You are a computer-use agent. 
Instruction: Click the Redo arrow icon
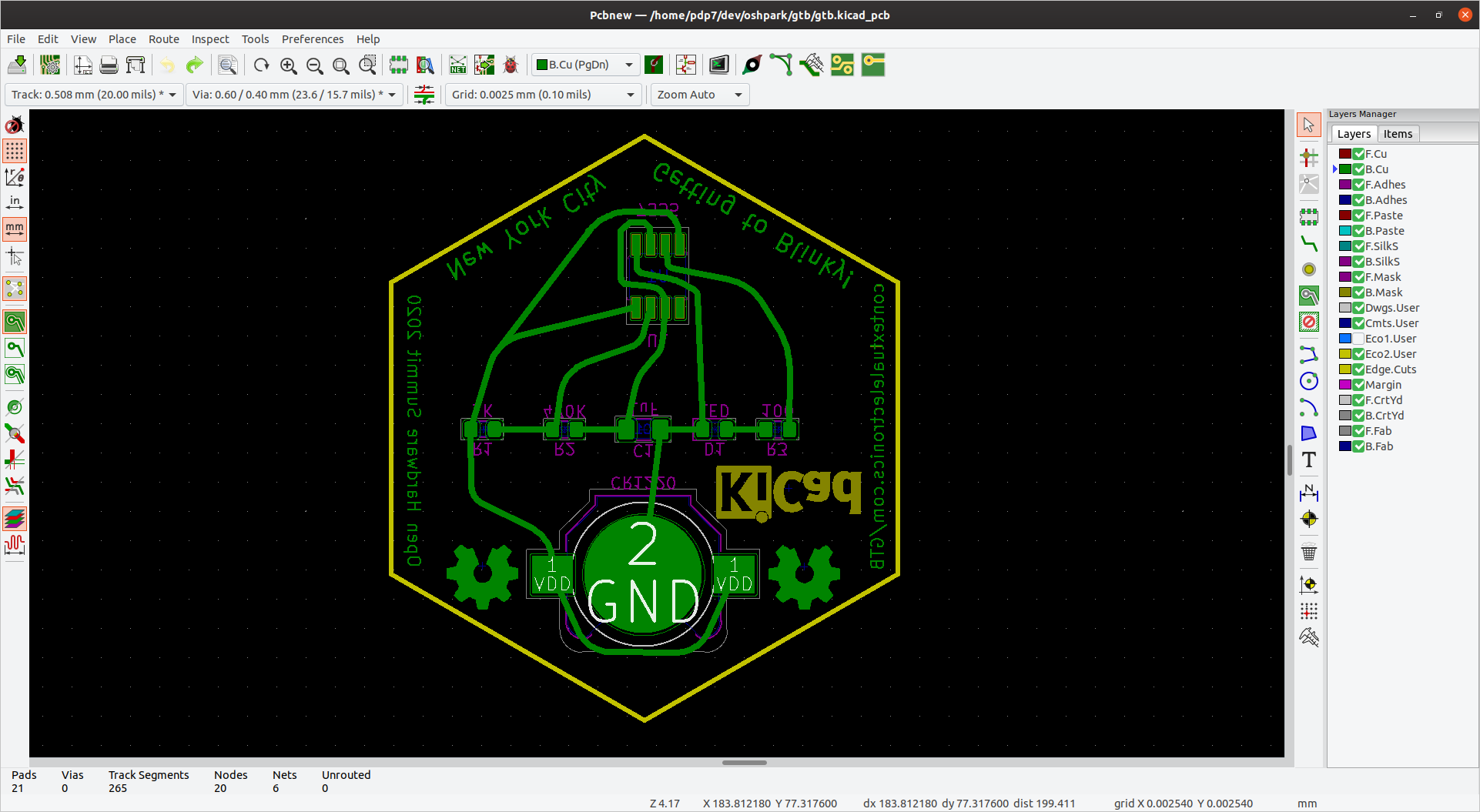(x=195, y=65)
